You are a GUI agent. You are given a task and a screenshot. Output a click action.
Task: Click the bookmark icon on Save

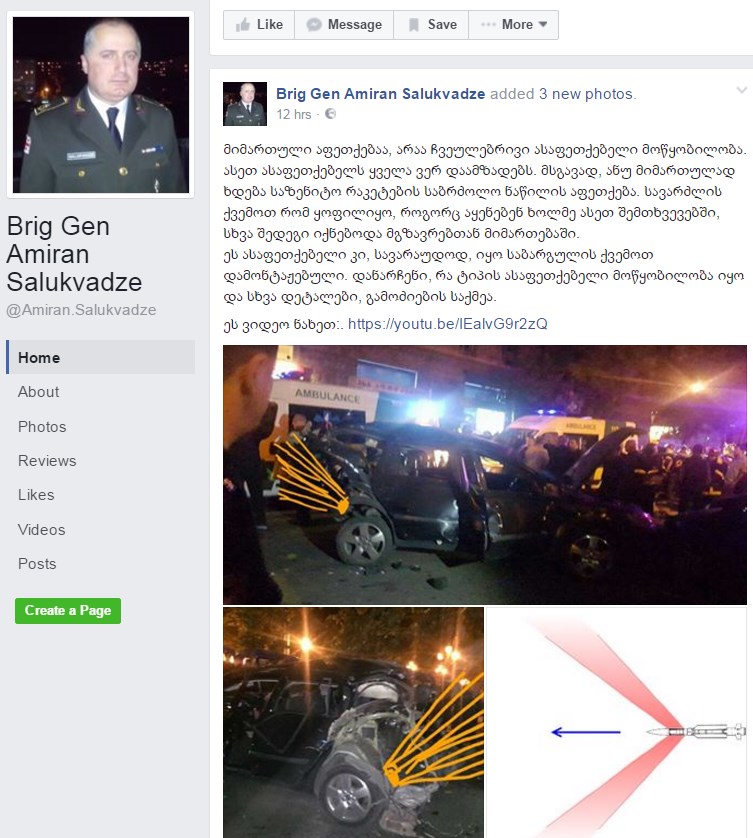414,25
